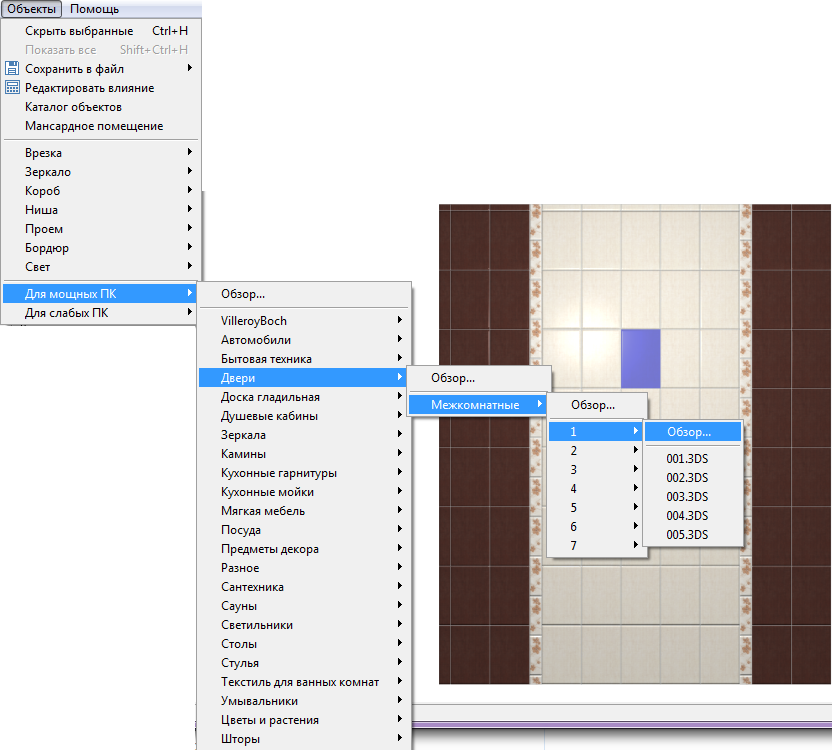Open door folder 2

tap(595, 451)
